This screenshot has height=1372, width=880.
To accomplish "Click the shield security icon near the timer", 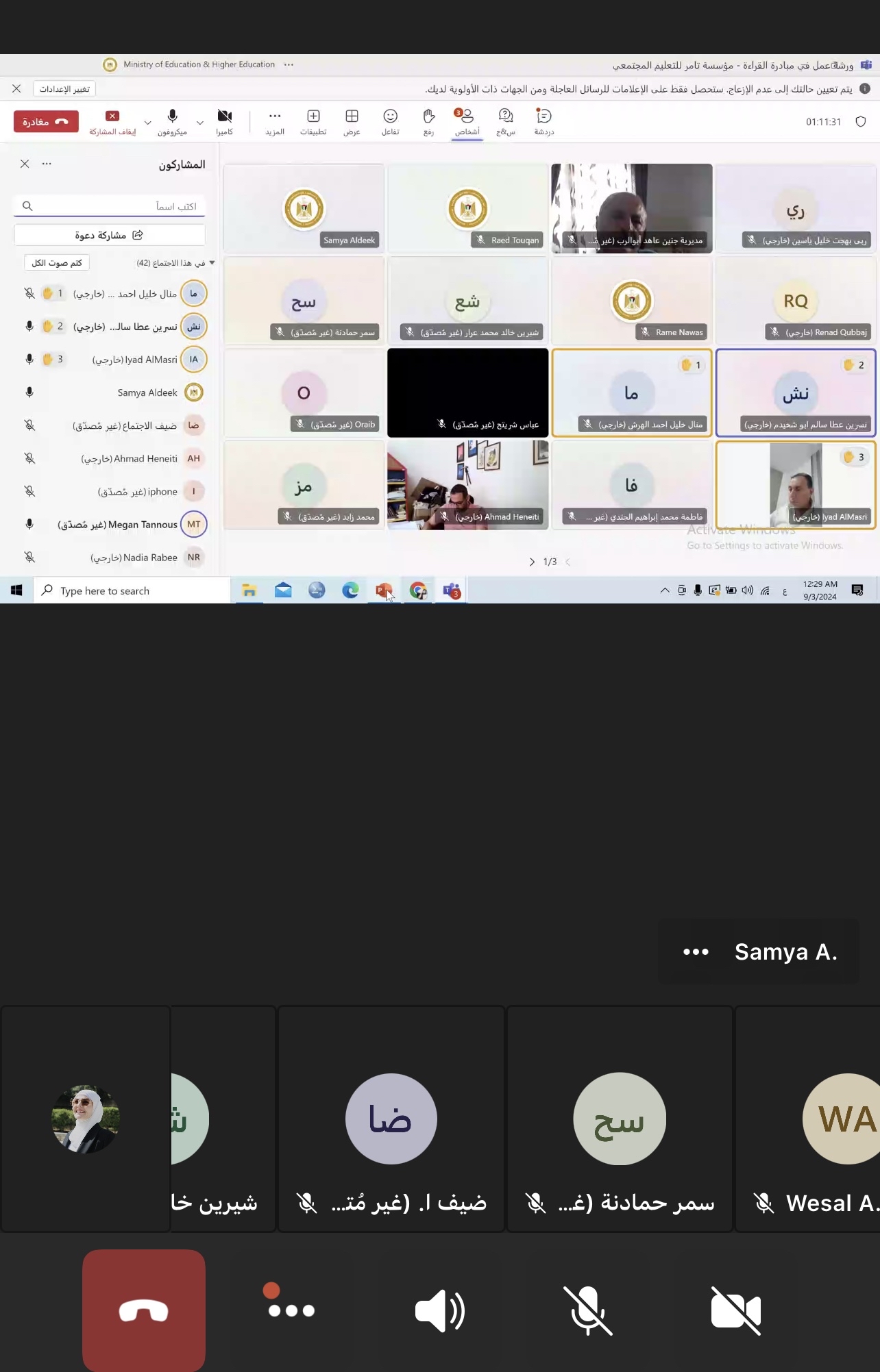I will (861, 122).
